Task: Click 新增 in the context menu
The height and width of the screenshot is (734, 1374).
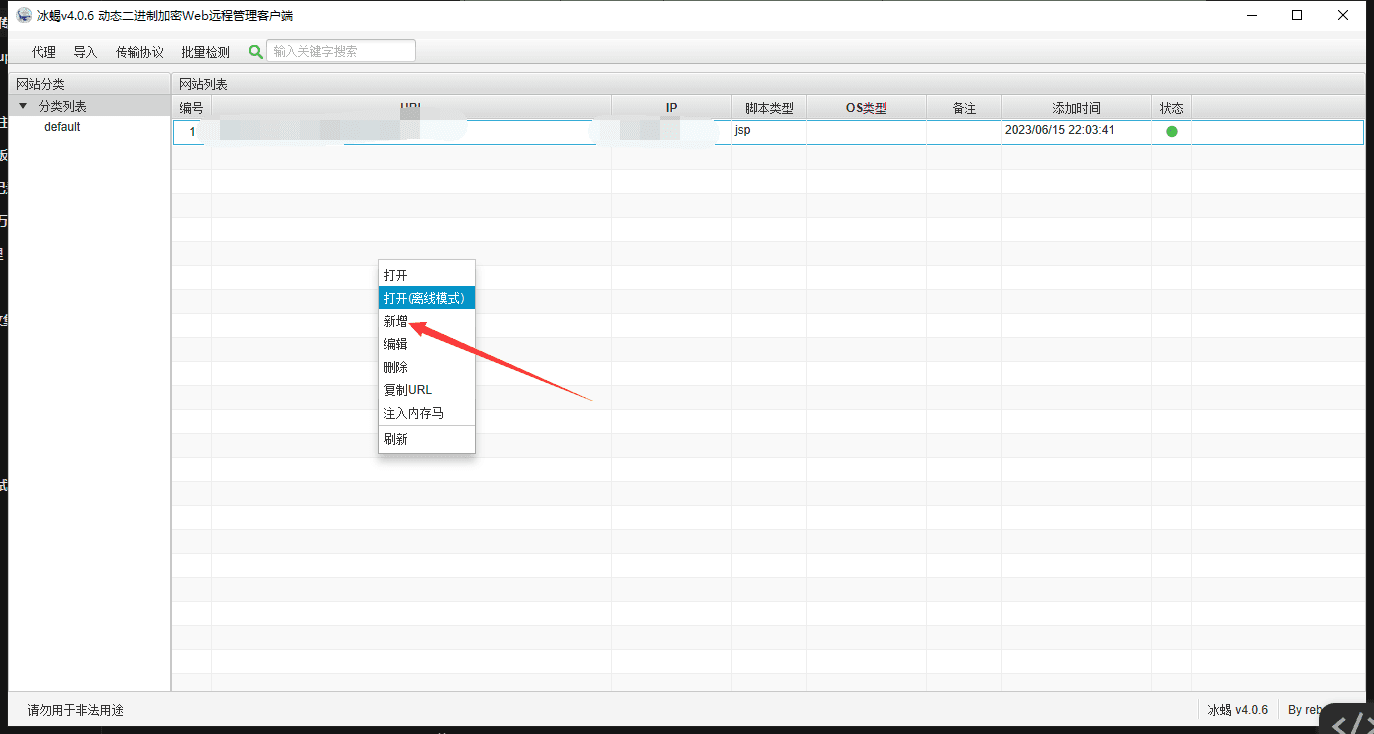Action: (396, 321)
